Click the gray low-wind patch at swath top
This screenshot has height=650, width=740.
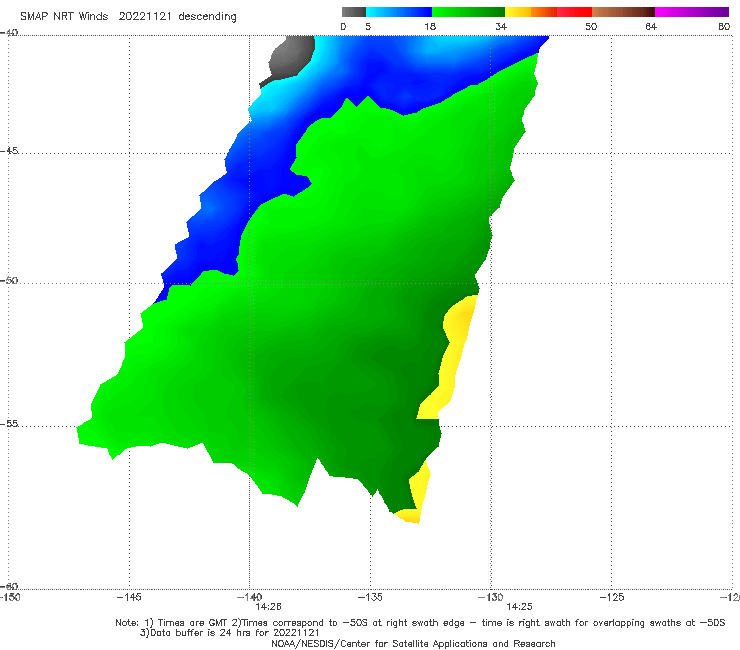point(292,58)
